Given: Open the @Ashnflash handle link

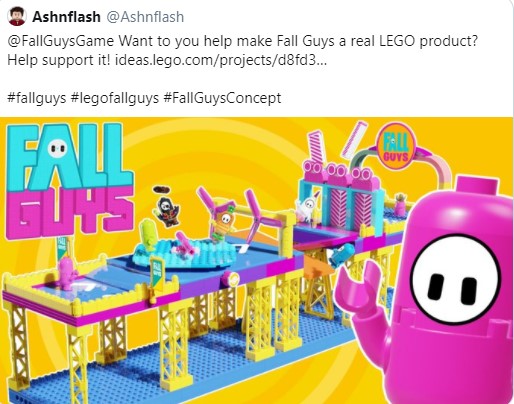Looking at the screenshot, I should 145,17.
